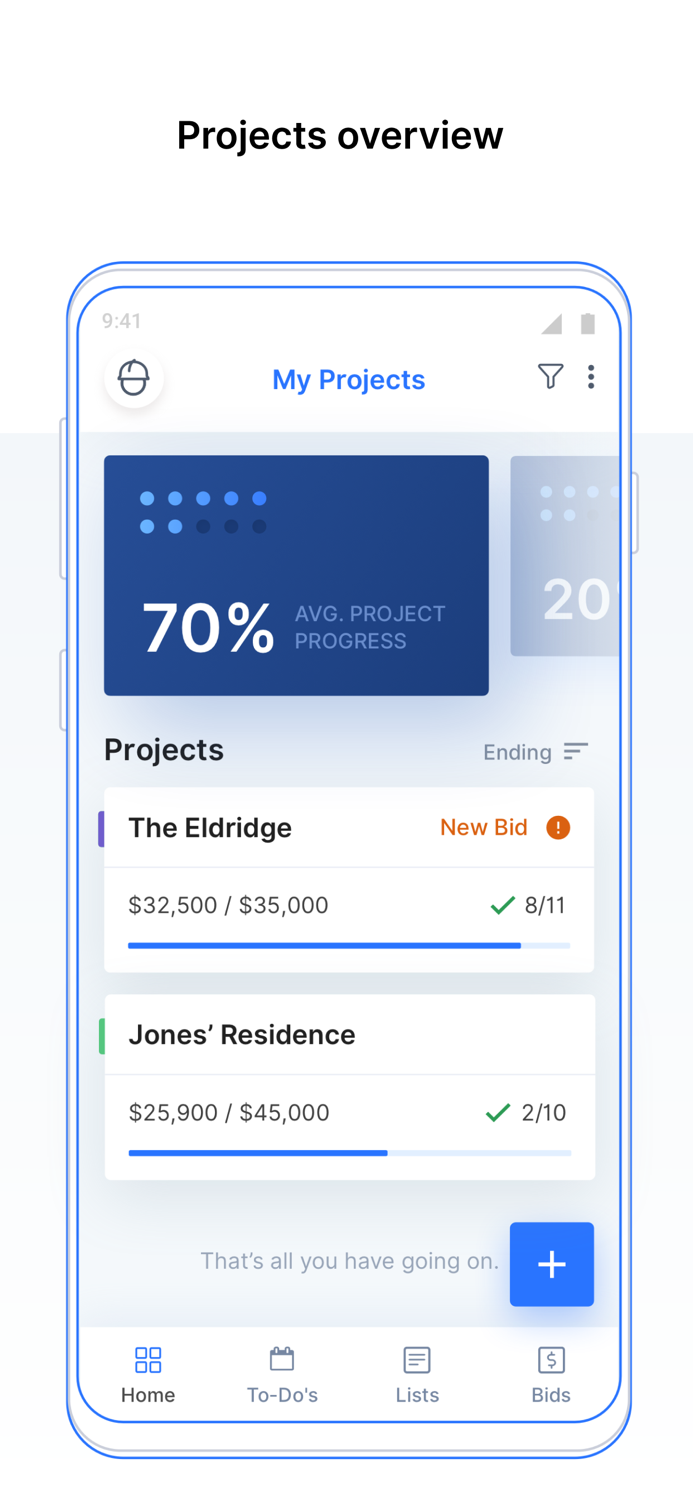Tap the hard hat profile icon
The height and width of the screenshot is (1500, 693).
[x=133, y=377]
